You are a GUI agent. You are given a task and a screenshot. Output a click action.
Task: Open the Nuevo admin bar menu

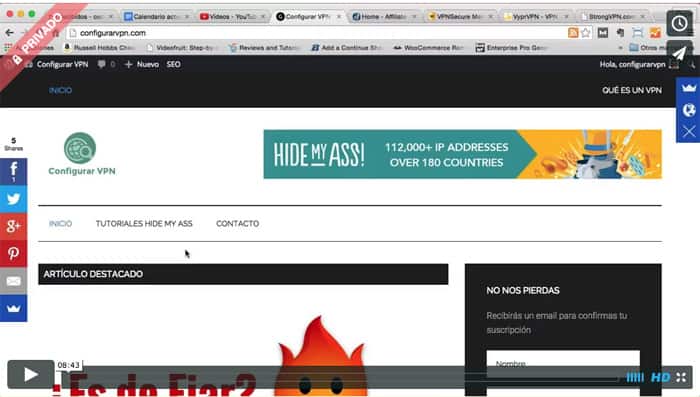(x=142, y=64)
